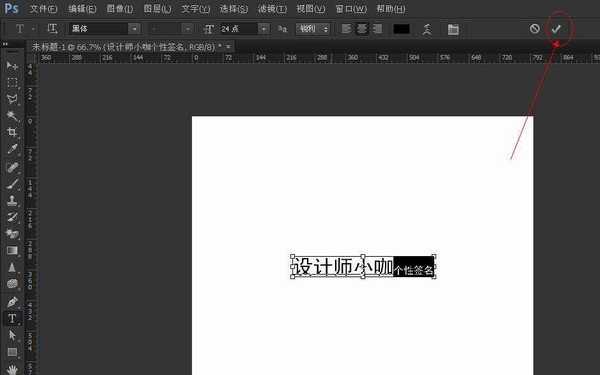Click the font size 24 点 field

point(238,29)
